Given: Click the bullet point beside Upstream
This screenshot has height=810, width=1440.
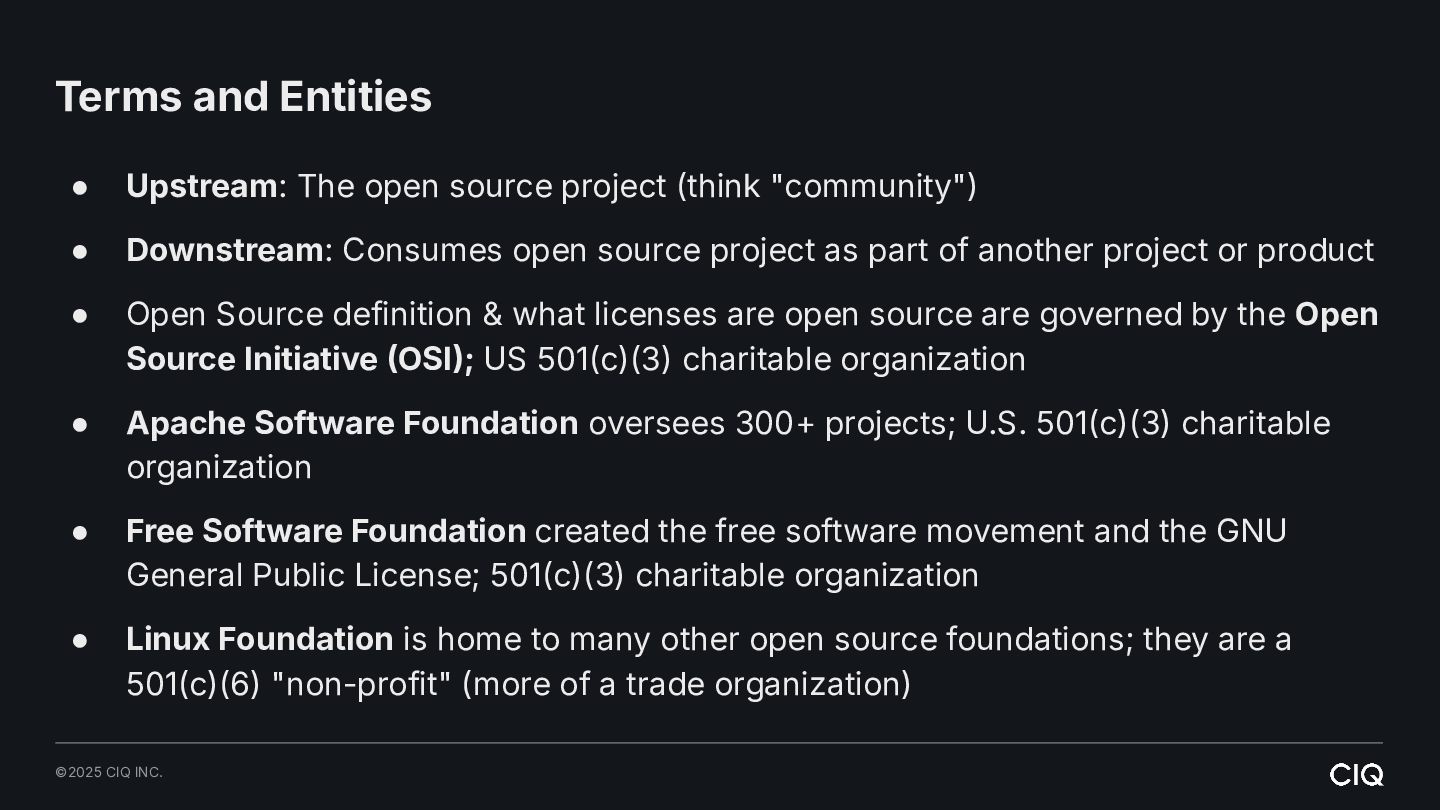Looking at the screenshot, I should coord(81,187).
